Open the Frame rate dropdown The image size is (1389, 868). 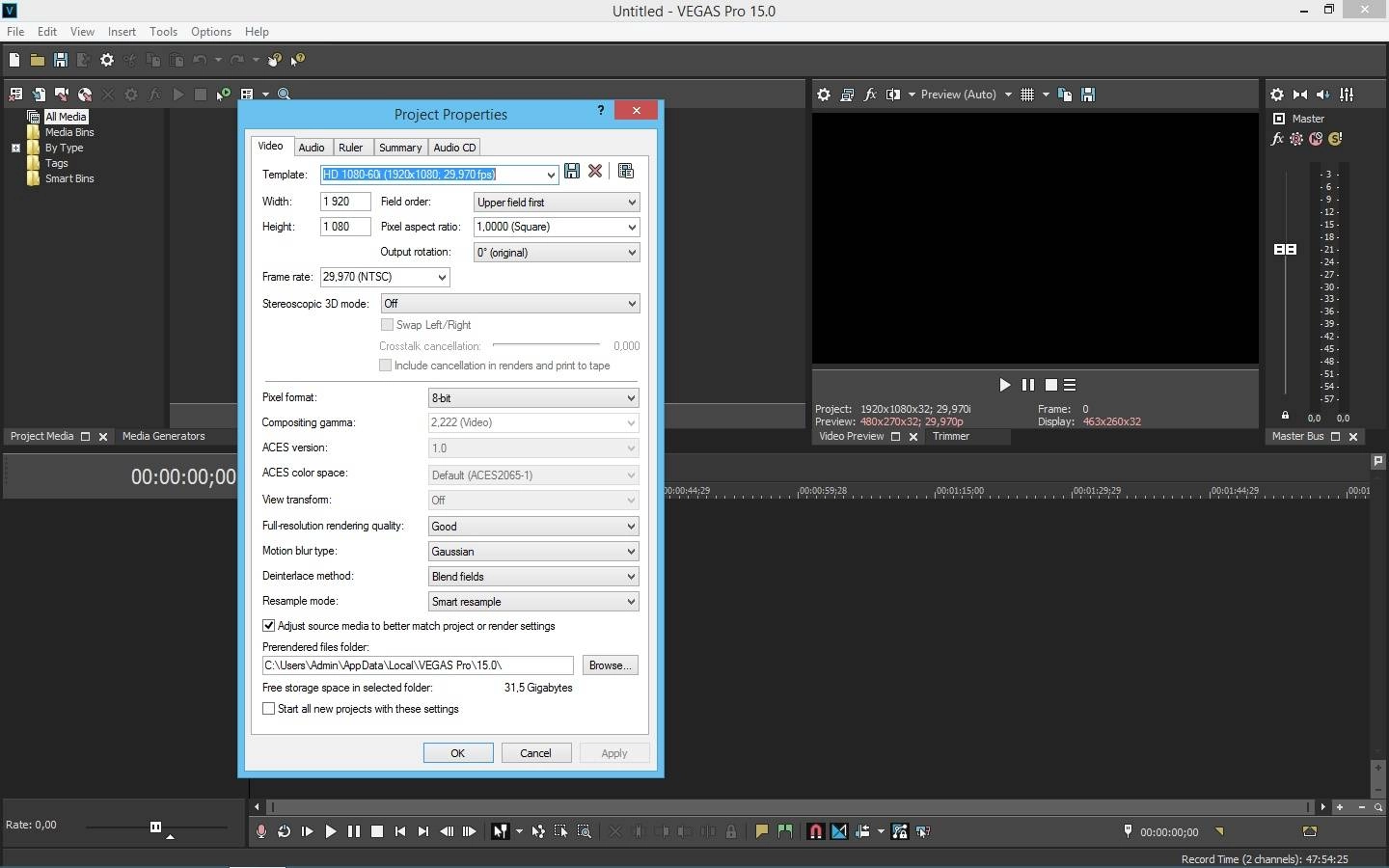pyautogui.click(x=442, y=278)
